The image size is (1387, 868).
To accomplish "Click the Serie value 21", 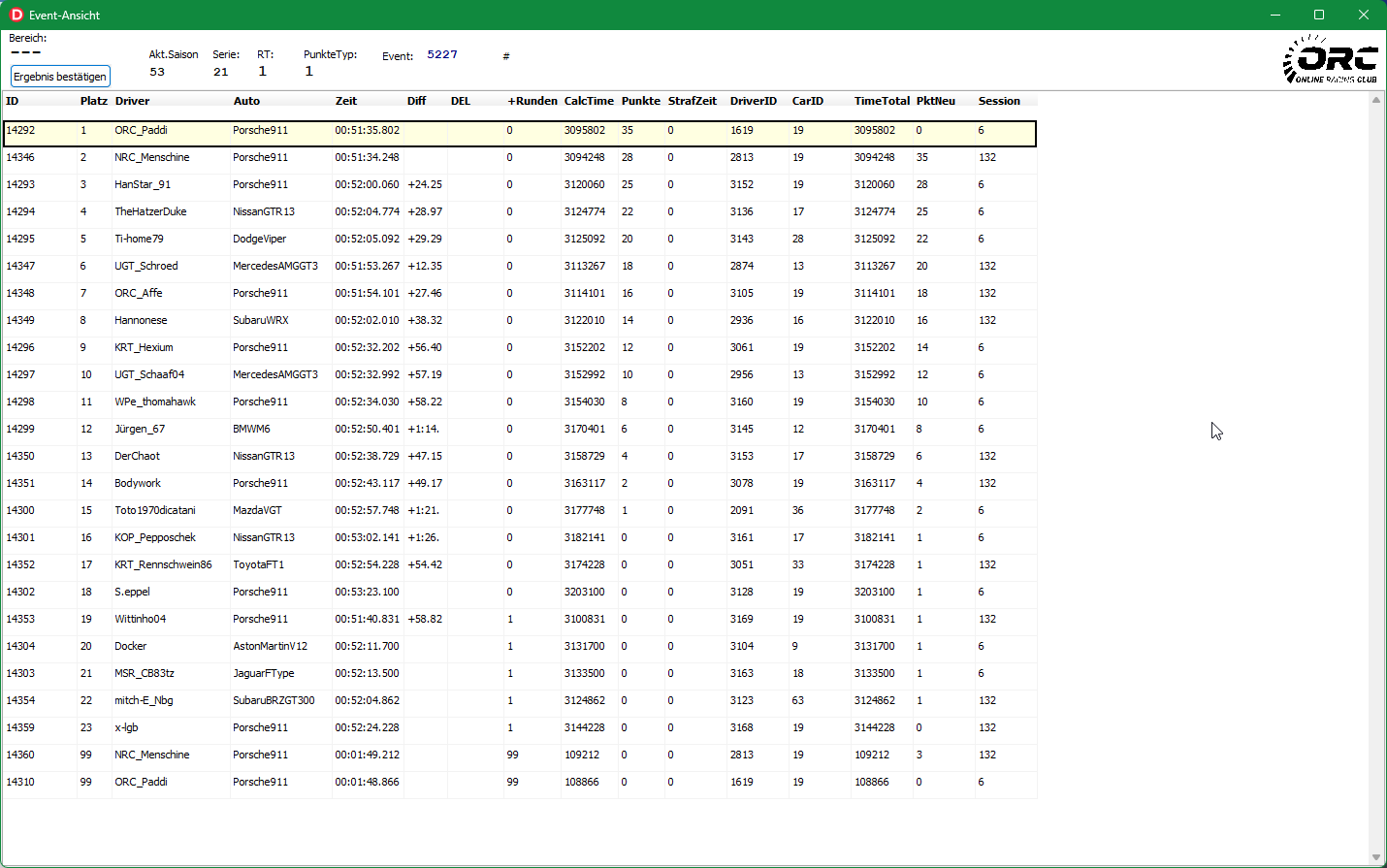I will pyautogui.click(x=221, y=72).
